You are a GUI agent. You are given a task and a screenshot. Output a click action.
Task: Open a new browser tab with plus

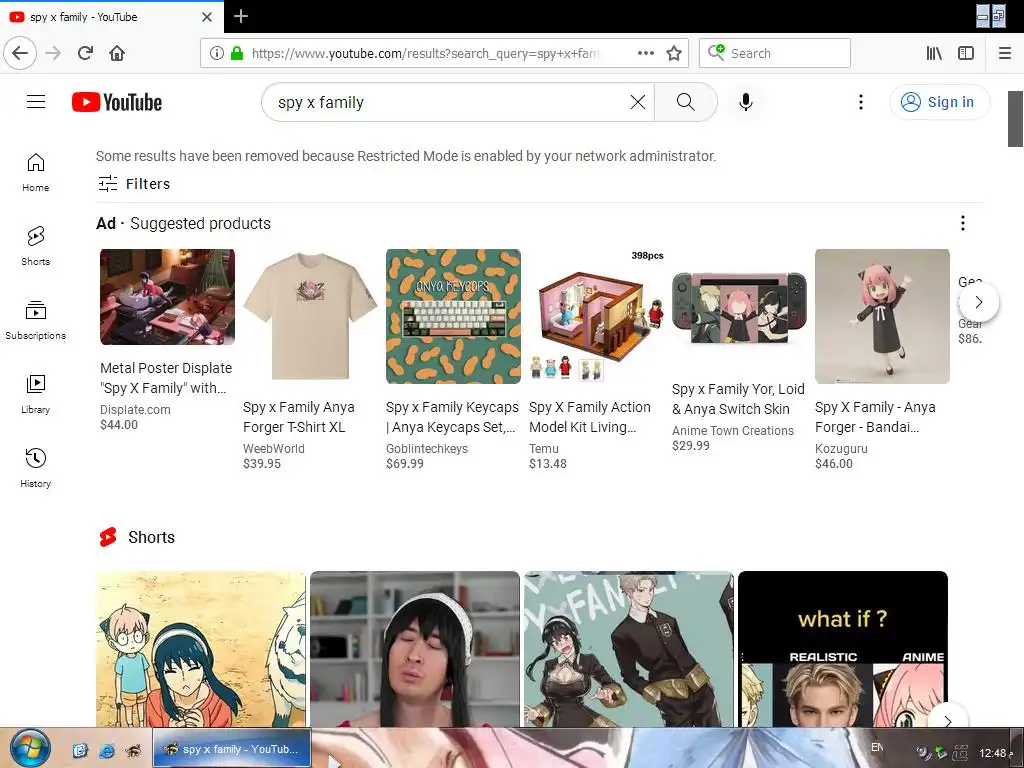(x=240, y=16)
